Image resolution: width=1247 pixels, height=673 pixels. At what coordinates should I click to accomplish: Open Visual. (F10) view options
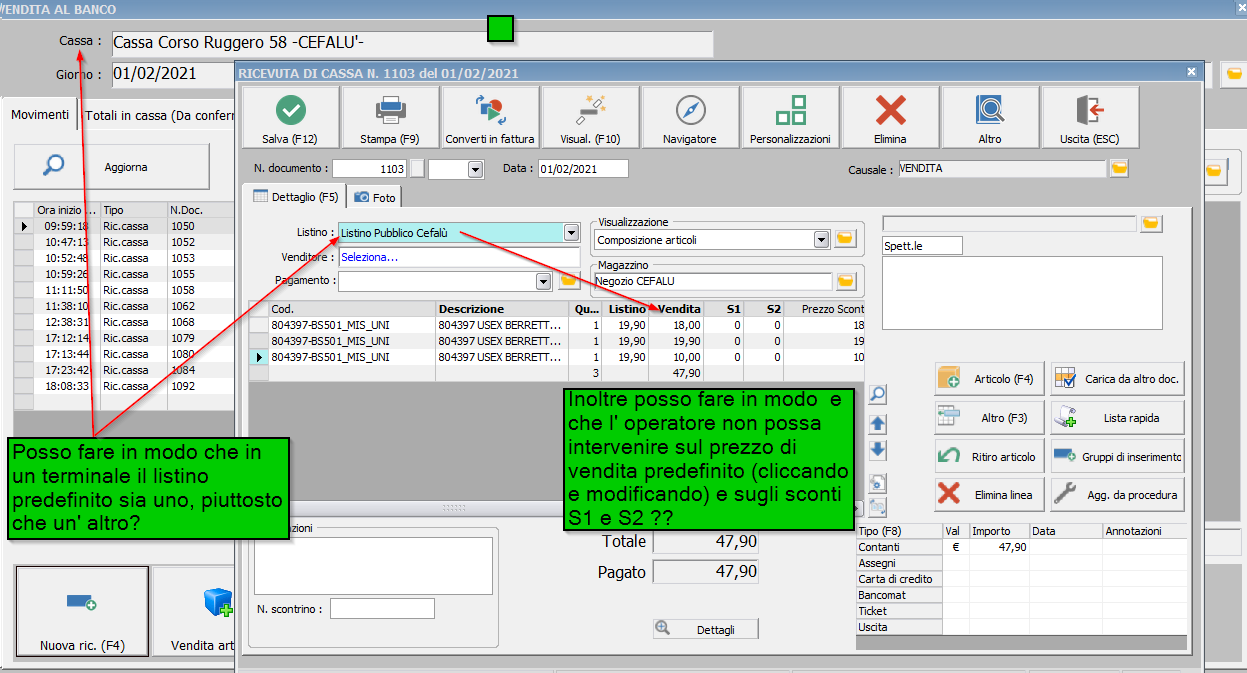tap(590, 117)
